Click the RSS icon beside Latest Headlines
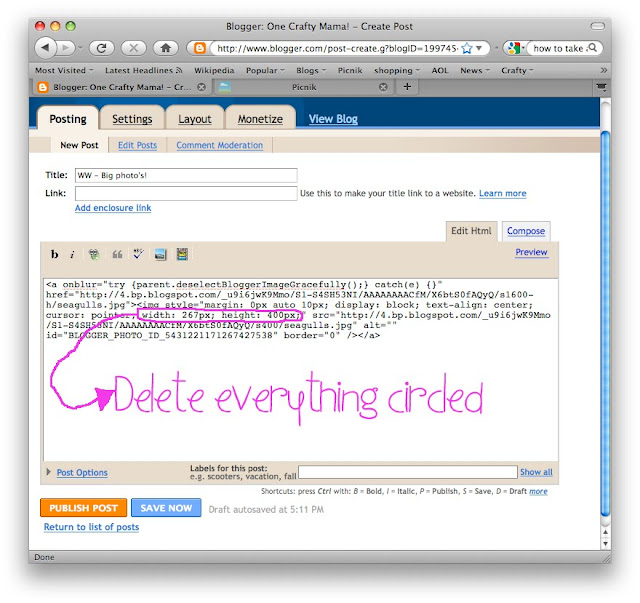Viewport: 640px width, 603px height. 179,70
